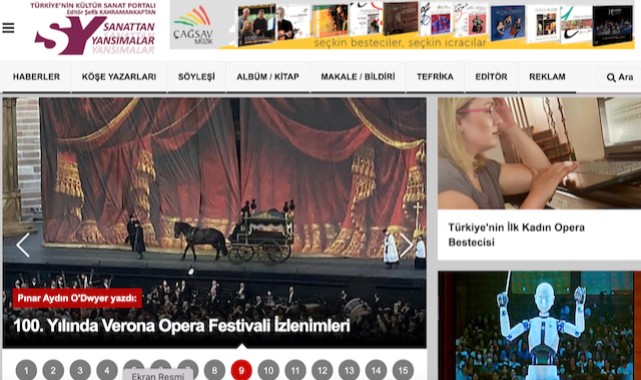This screenshot has height=380, width=641.
Task: Open the Verona Opera Festivali article headline
Action: coord(182,326)
